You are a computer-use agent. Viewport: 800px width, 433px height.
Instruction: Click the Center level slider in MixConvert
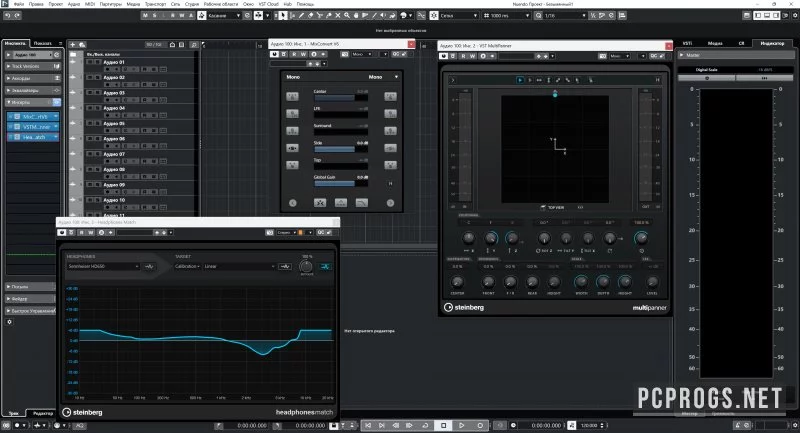[341, 97]
